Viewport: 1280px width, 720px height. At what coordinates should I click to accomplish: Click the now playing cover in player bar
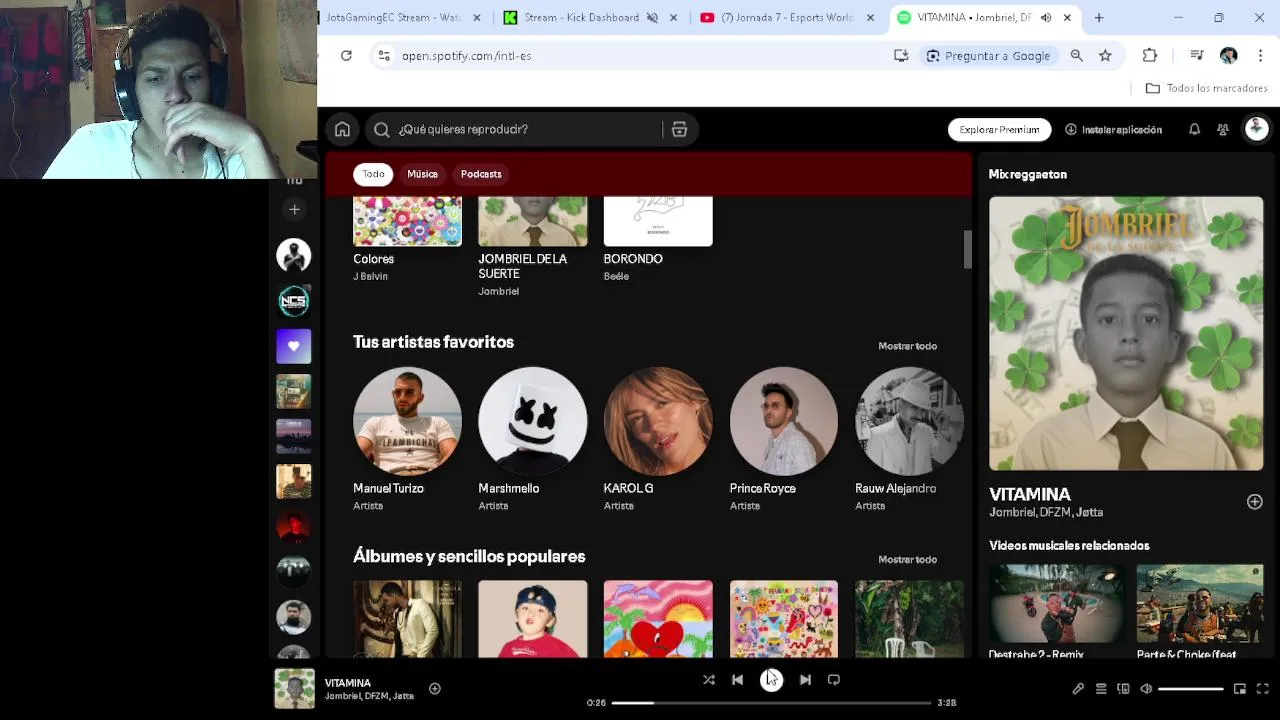pyautogui.click(x=294, y=689)
